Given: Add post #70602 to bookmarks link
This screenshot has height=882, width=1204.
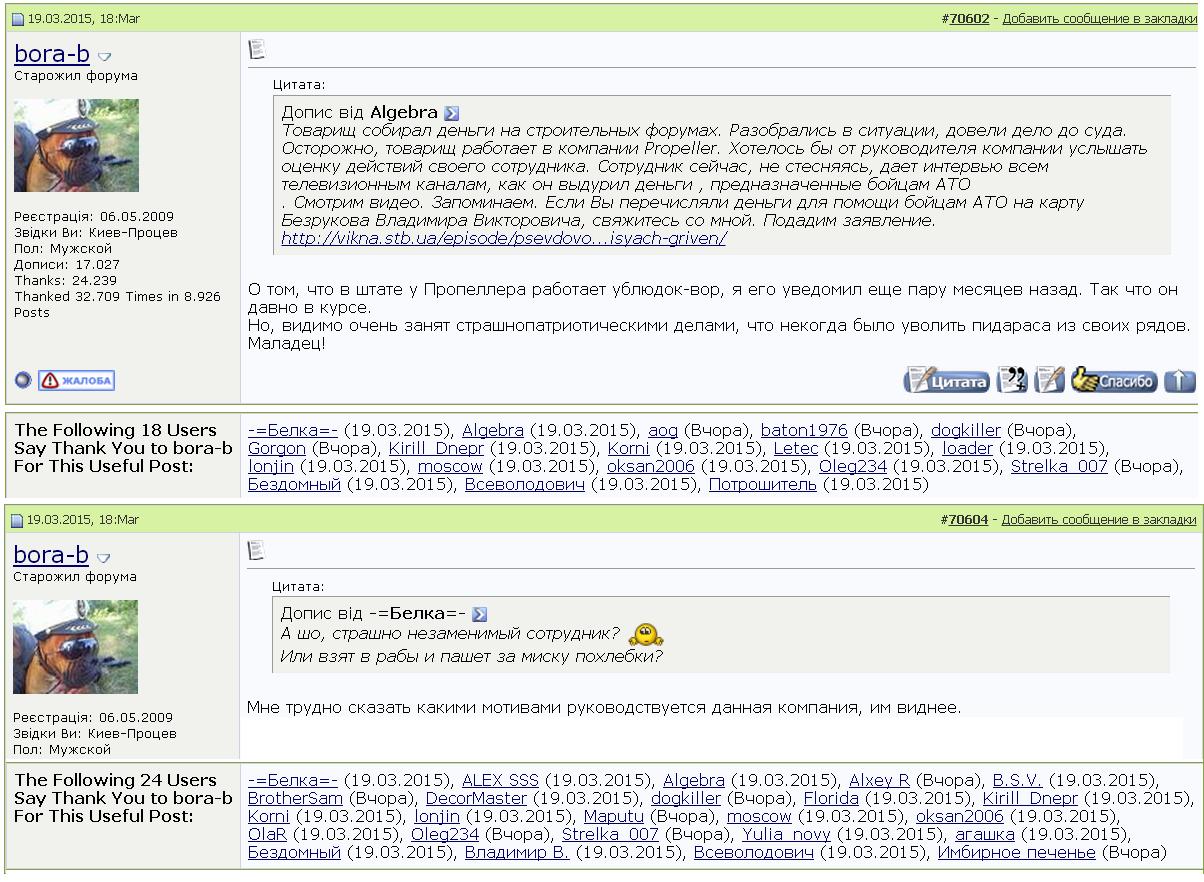Looking at the screenshot, I should pos(1099,19).
